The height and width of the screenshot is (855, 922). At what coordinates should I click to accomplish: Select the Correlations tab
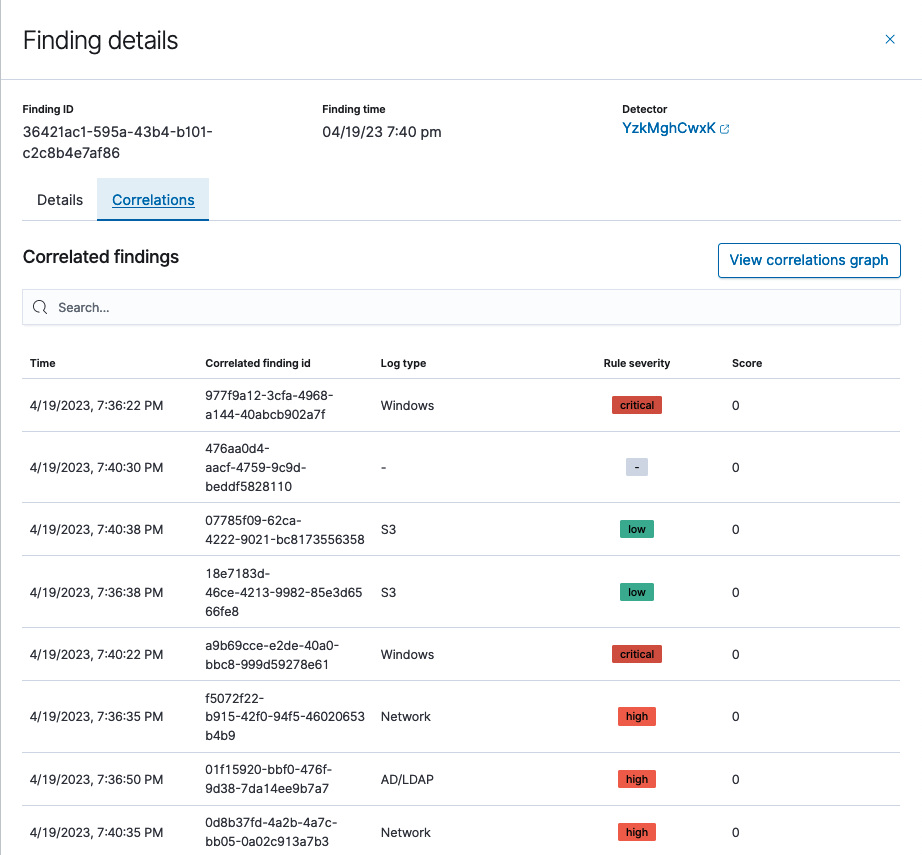153,200
